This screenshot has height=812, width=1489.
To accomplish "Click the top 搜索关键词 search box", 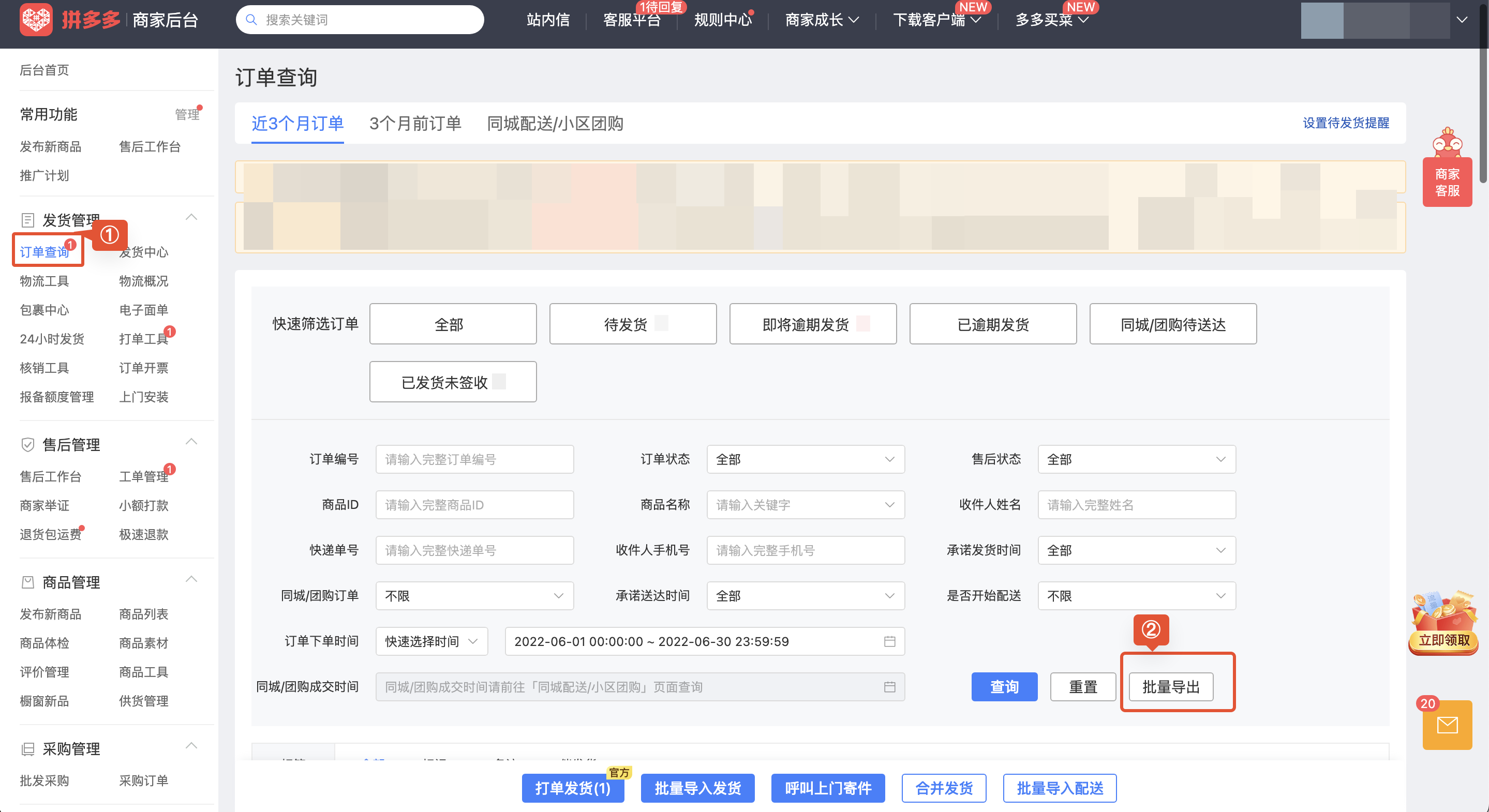I will point(360,20).
